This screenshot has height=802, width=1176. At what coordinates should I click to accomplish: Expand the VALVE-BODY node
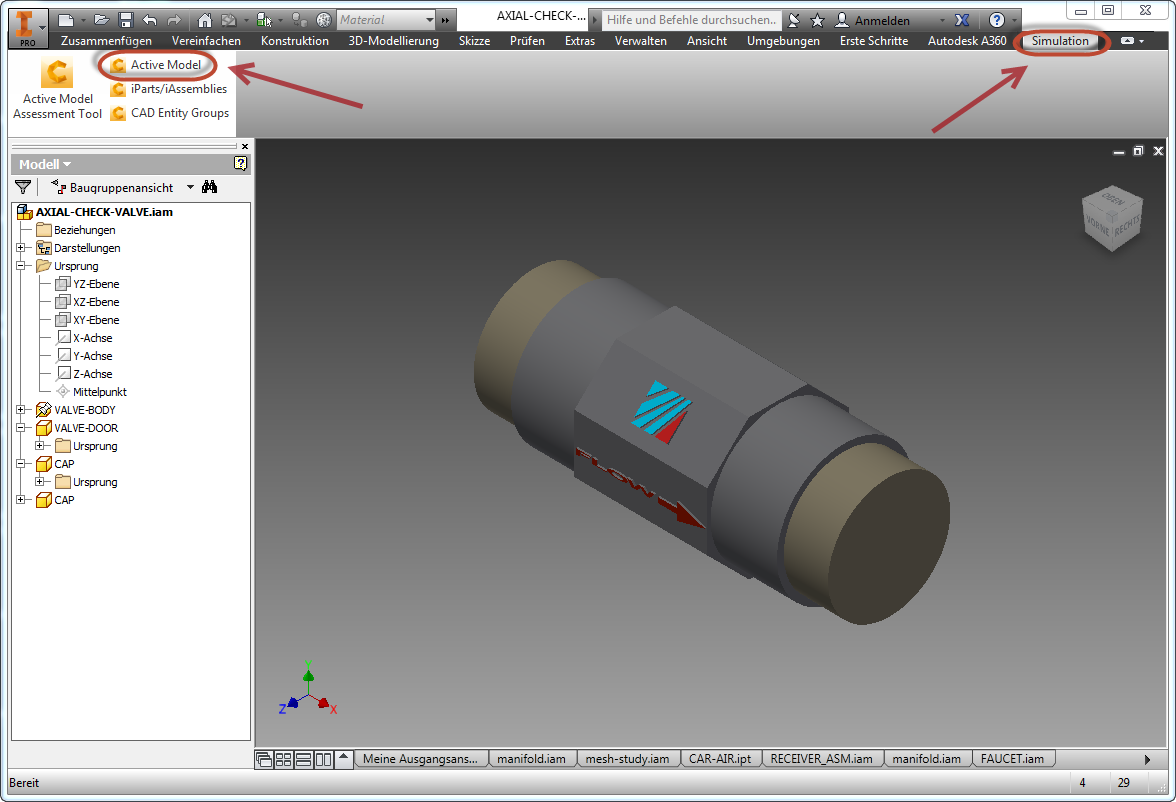pyautogui.click(x=21, y=410)
